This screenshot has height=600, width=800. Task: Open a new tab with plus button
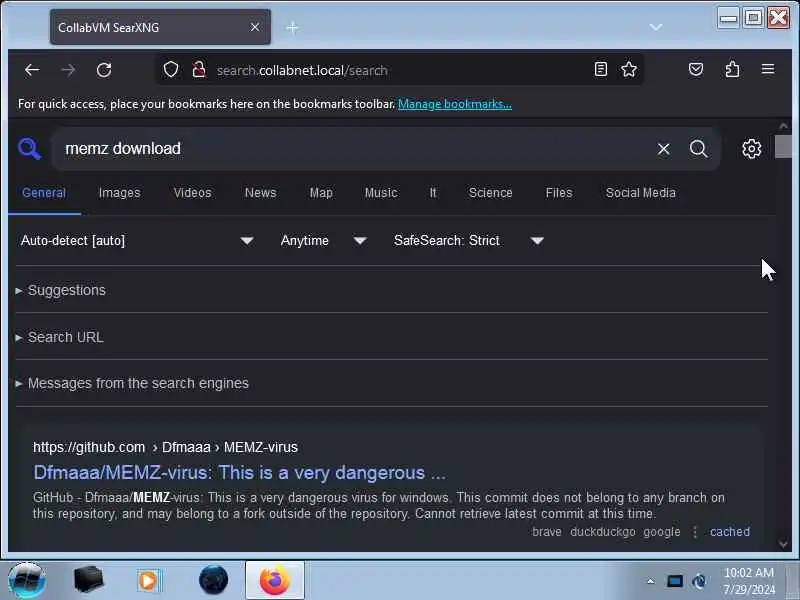(292, 28)
